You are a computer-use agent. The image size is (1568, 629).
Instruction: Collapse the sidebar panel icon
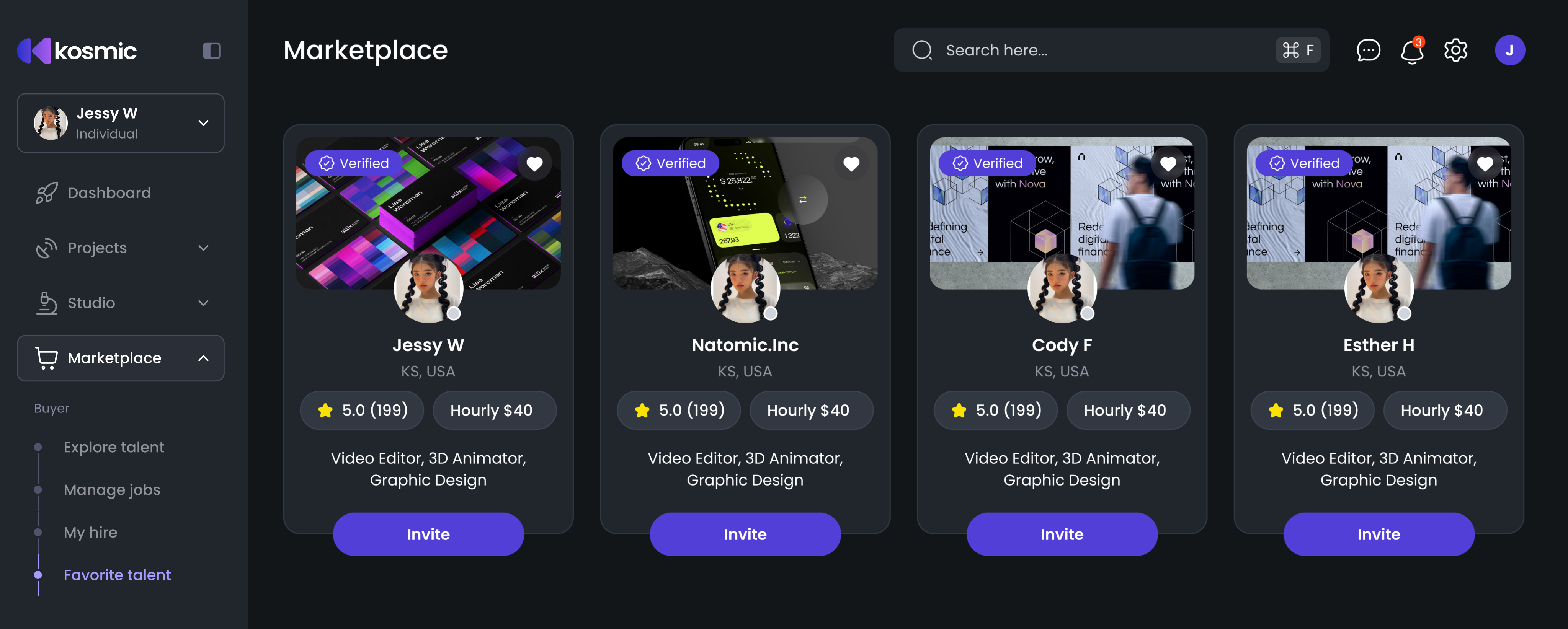[x=211, y=51]
